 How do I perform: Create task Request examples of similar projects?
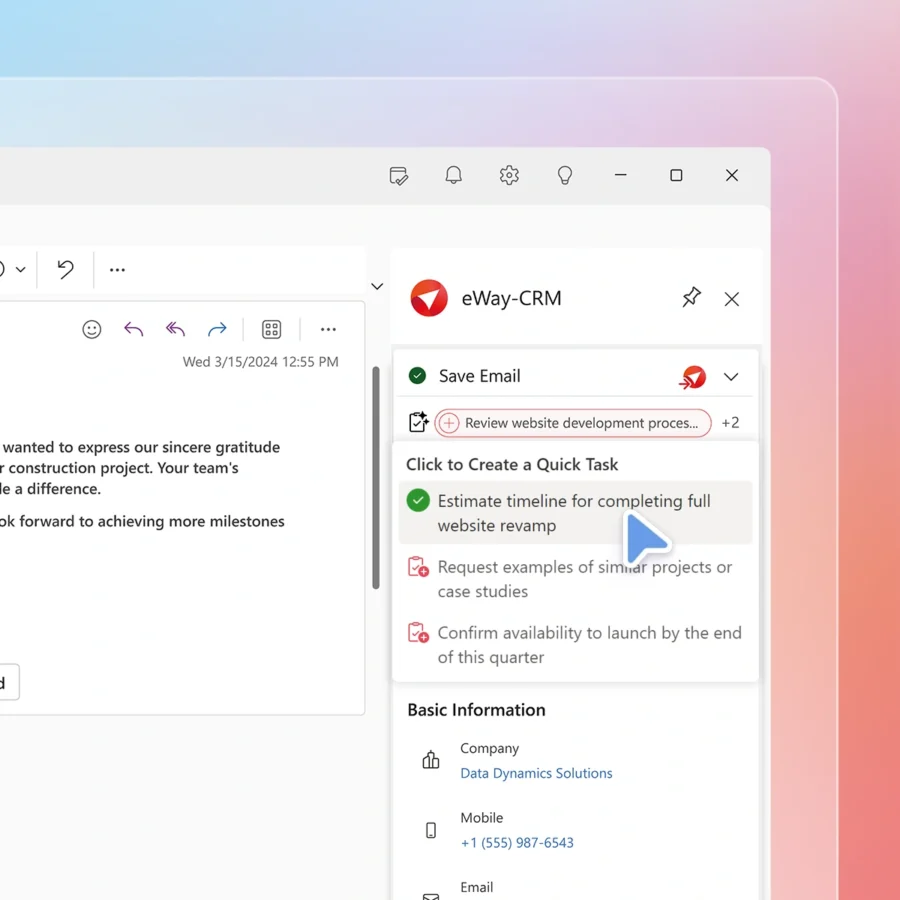584,579
